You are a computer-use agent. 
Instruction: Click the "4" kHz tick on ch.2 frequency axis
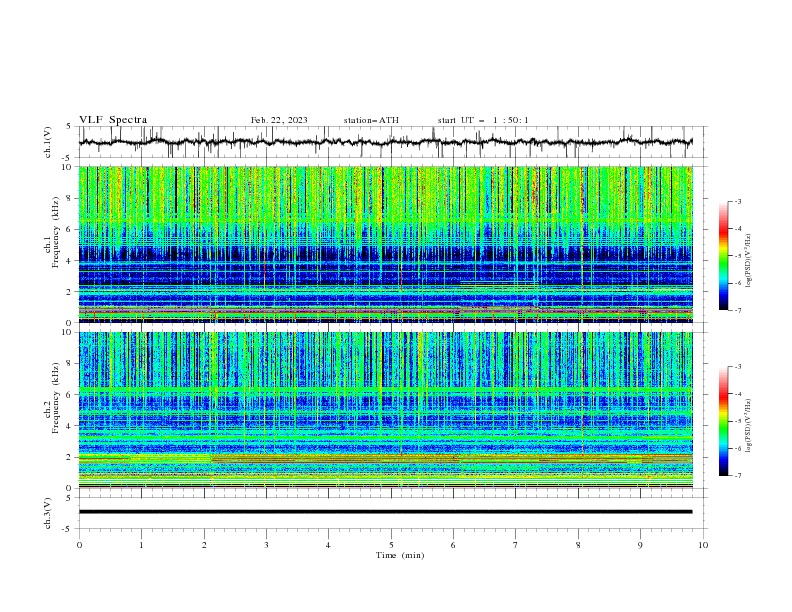[70, 426]
